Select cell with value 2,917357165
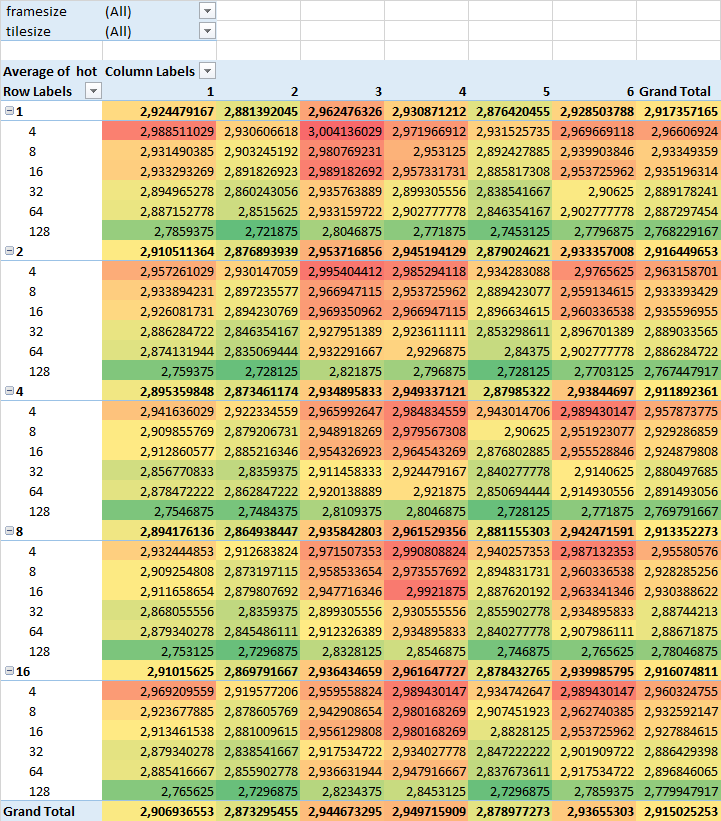The width and height of the screenshot is (721, 821). [x=679, y=112]
